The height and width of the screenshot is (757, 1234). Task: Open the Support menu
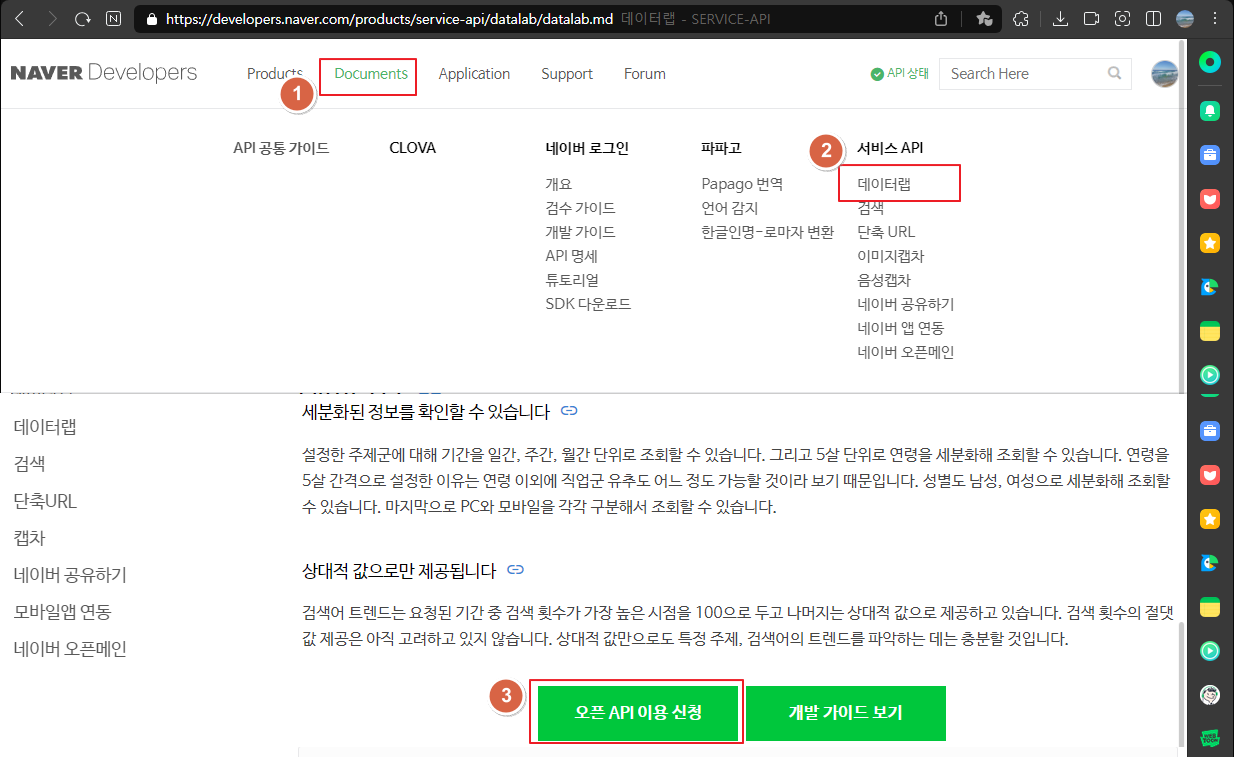coord(567,74)
